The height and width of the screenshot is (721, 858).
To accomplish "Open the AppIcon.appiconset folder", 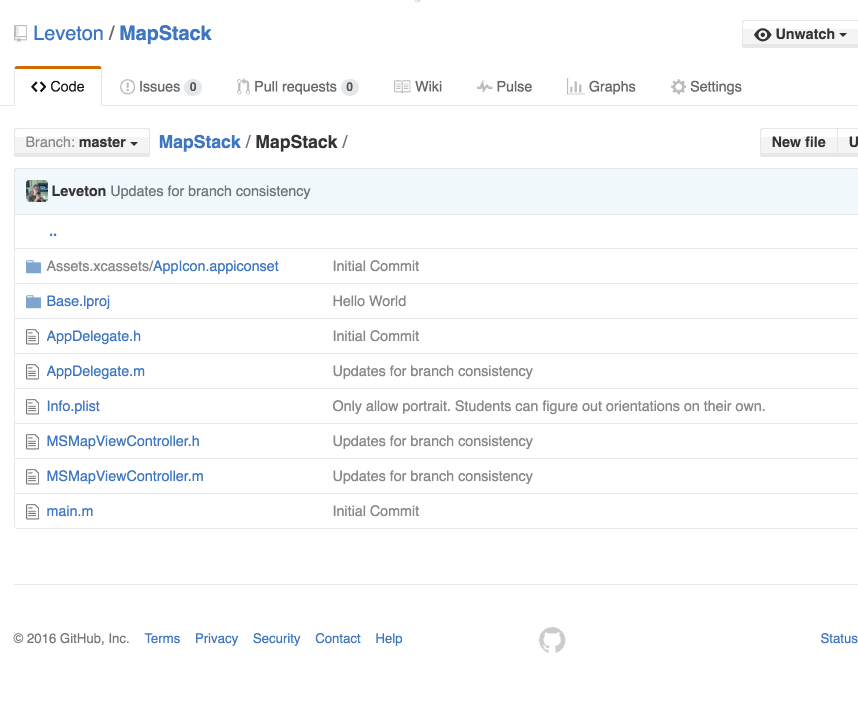I will click(x=216, y=266).
